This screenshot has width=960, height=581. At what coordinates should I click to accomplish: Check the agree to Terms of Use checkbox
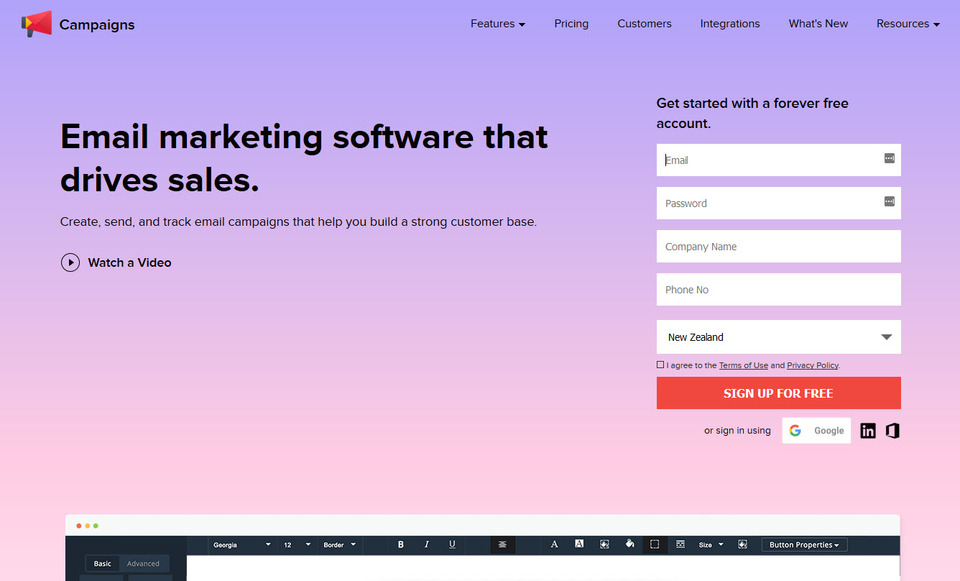(x=660, y=365)
